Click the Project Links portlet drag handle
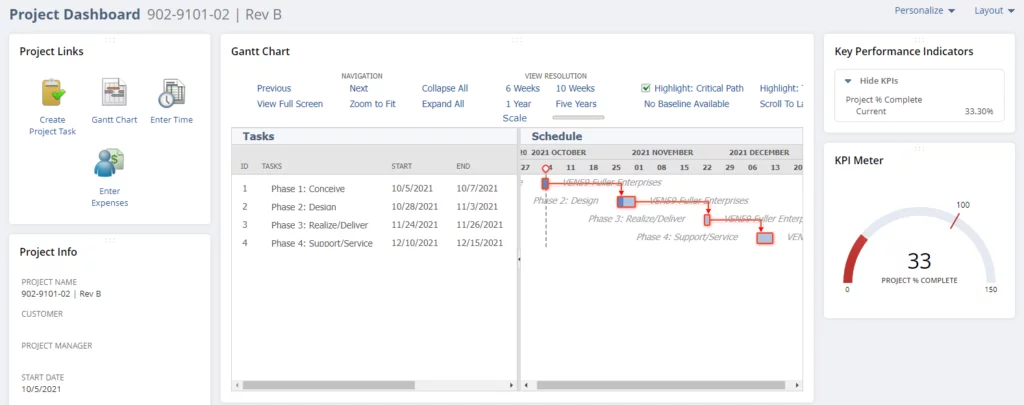The width and height of the screenshot is (1024, 405). [110, 40]
